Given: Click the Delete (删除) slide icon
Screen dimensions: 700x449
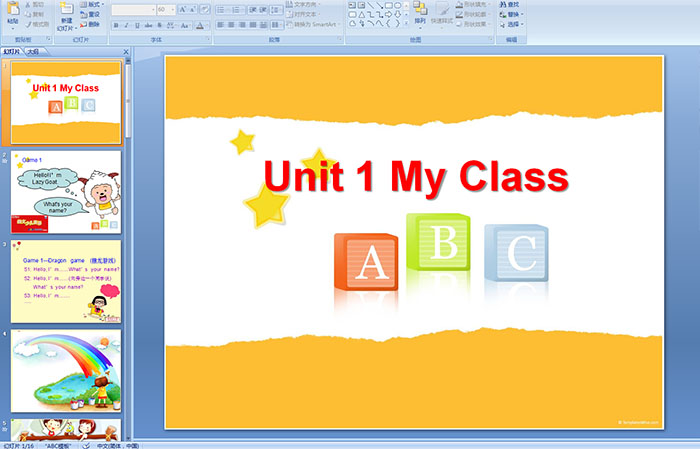Looking at the screenshot, I should click(83, 24).
